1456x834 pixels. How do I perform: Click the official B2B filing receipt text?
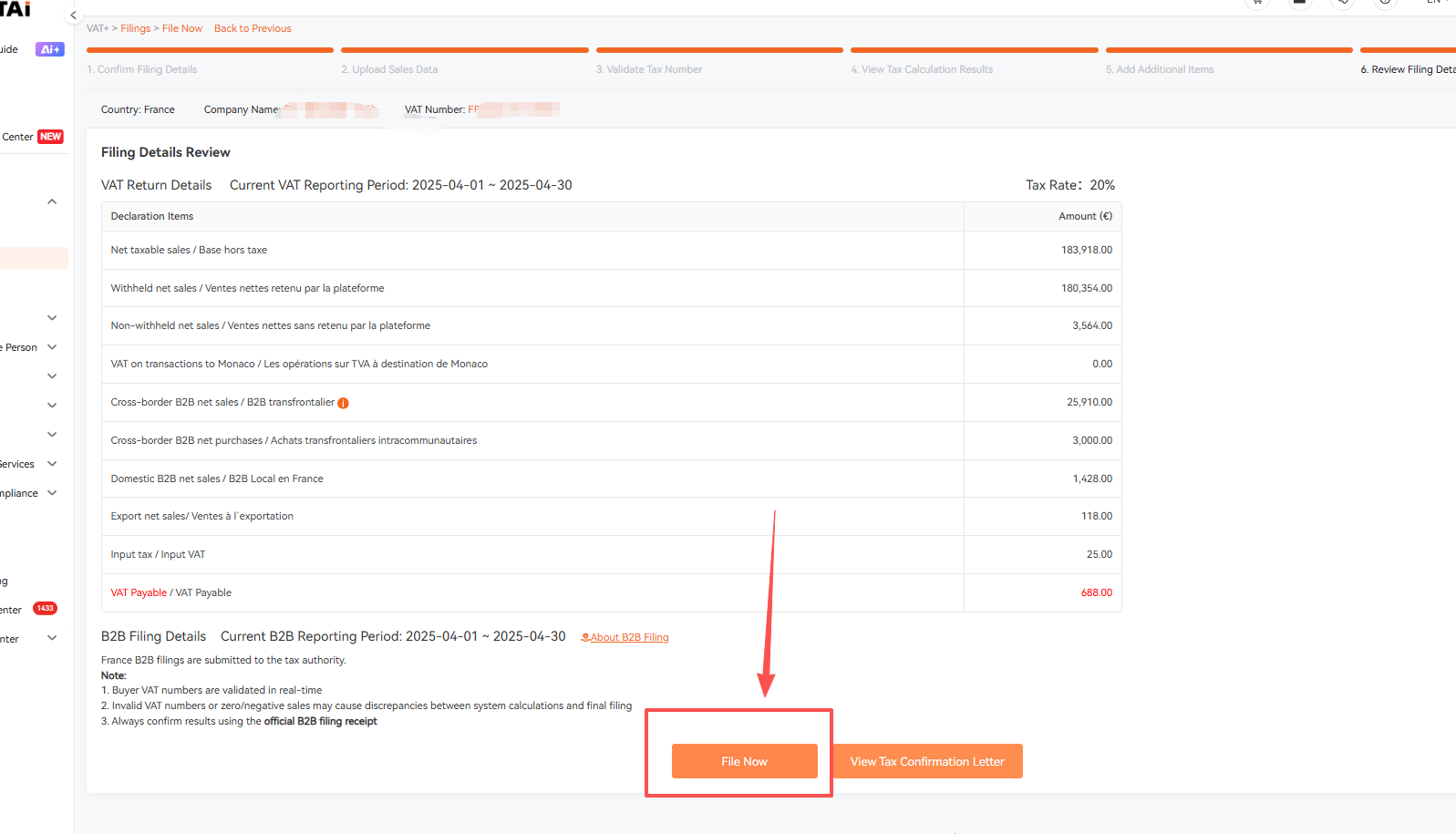[x=320, y=721]
